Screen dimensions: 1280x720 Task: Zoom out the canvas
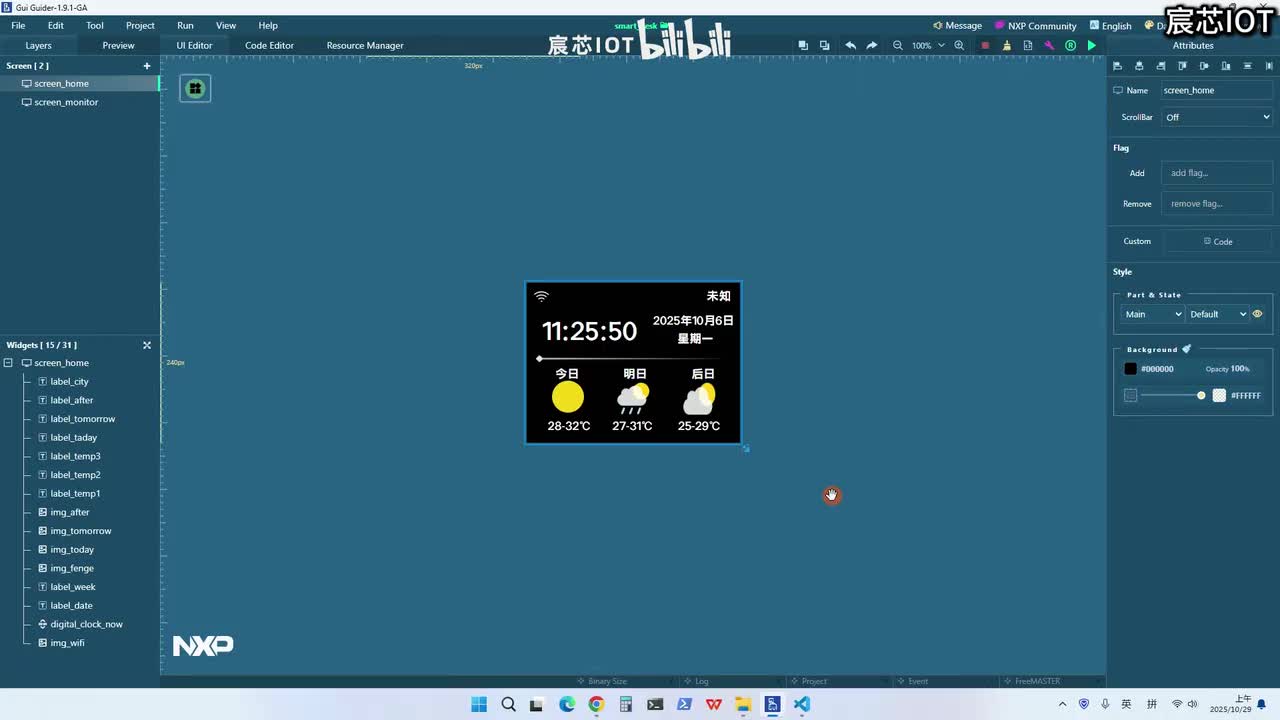point(897,45)
